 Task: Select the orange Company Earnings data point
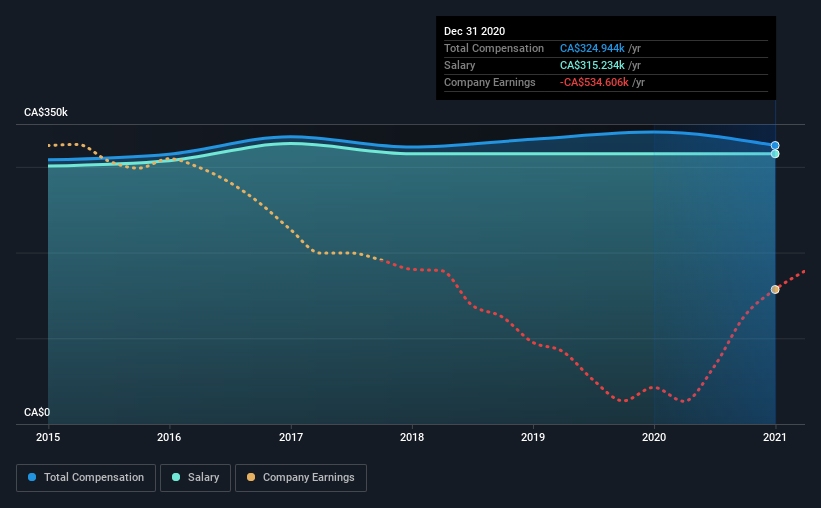[x=775, y=290]
